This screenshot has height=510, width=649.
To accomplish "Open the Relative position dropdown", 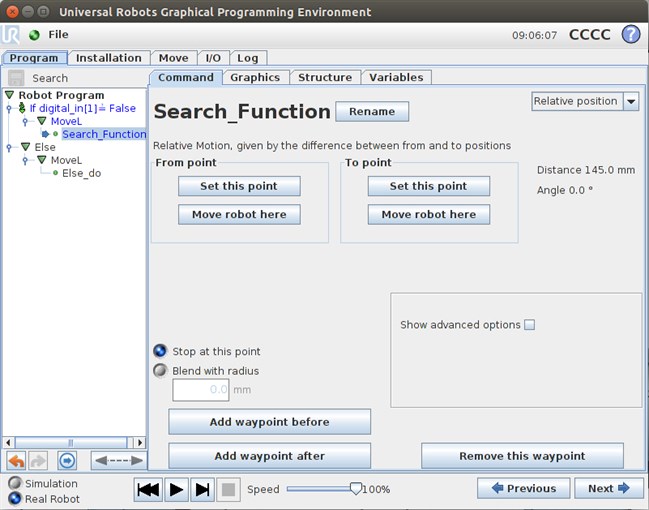I will (631, 101).
